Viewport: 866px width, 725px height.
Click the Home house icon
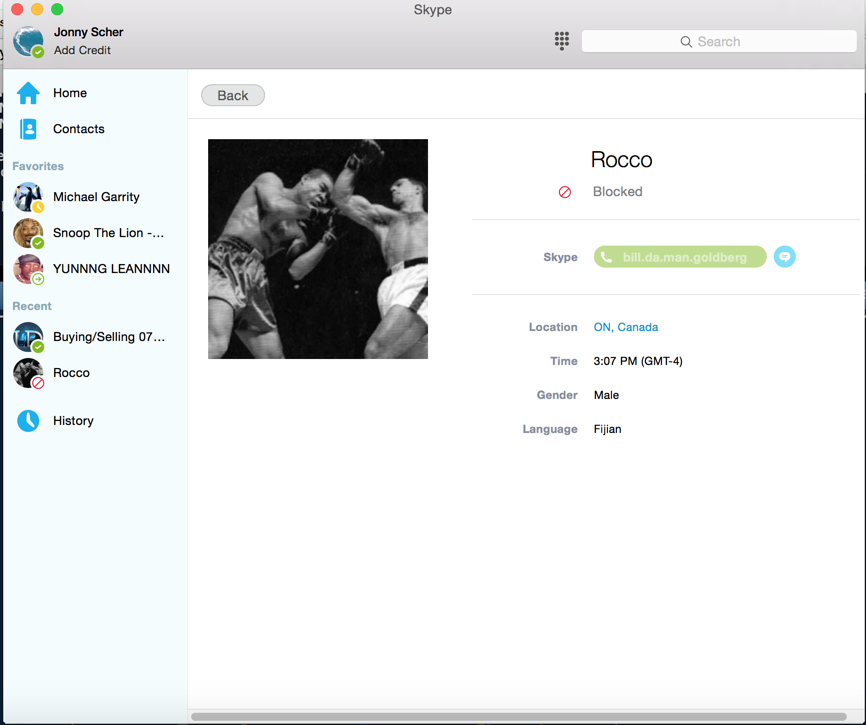pos(28,93)
